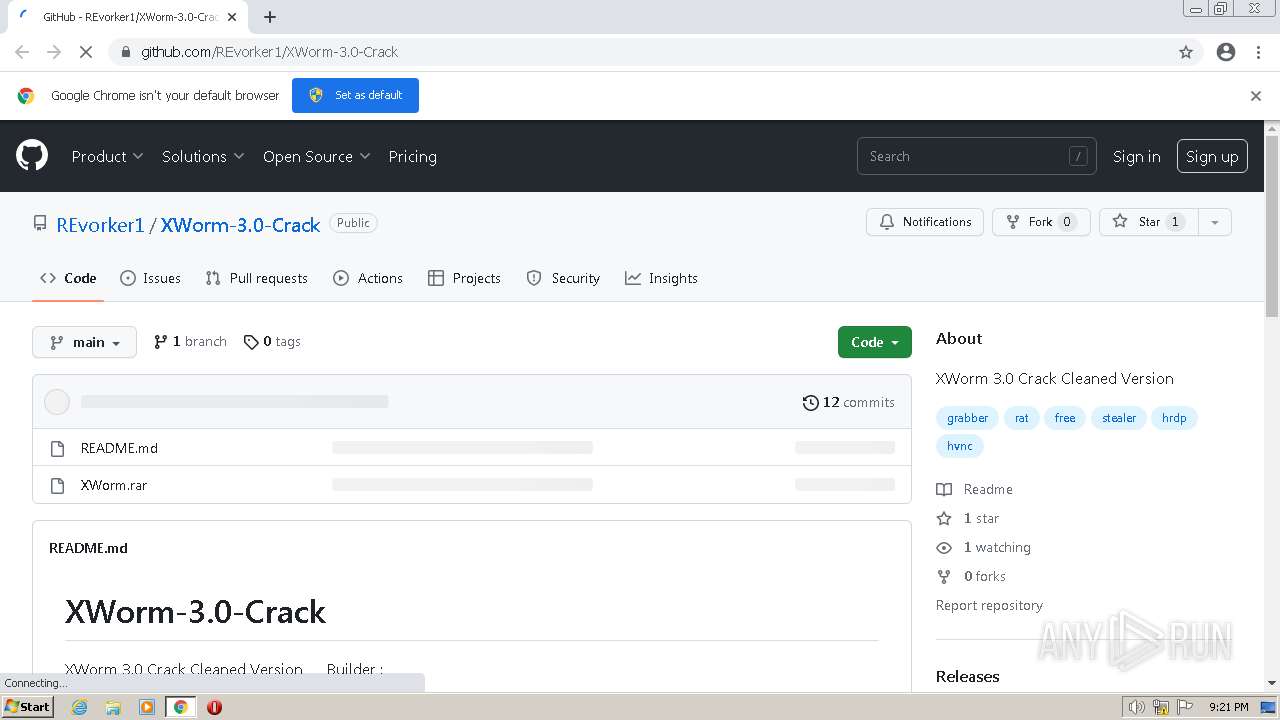Dismiss the default browser notification bar
Screen dimensions: 1280x720
coord(1256,96)
